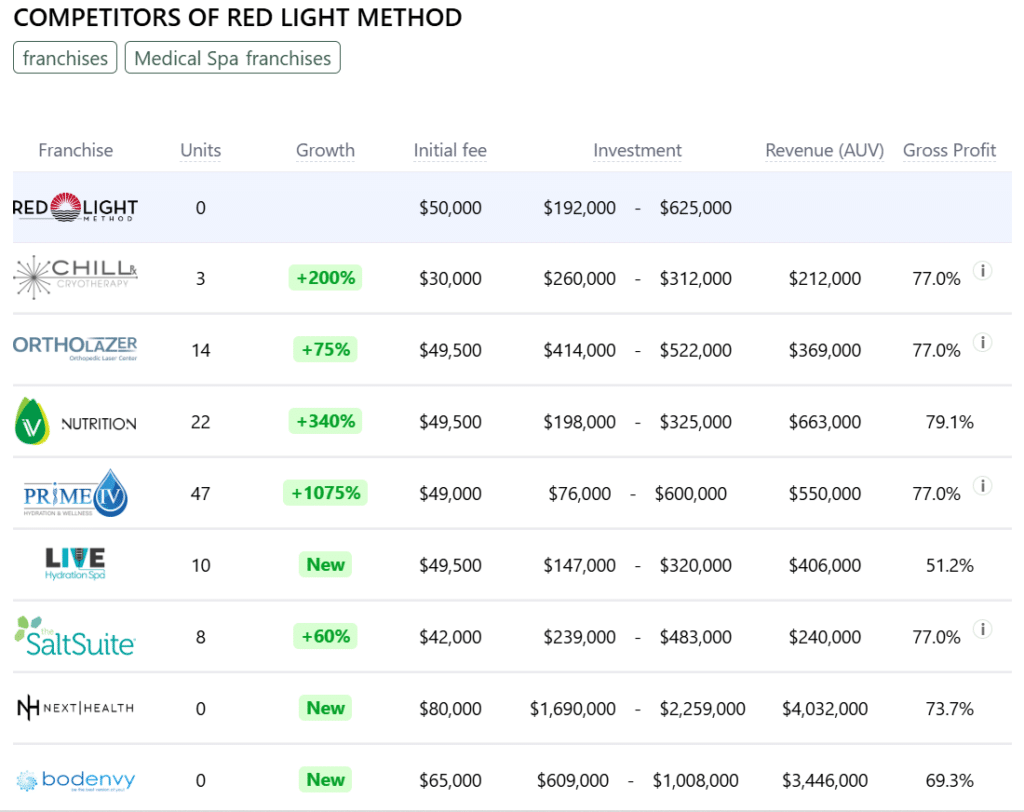The image size is (1024, 812).
Task: Sort by the Units column header
Action: click(x=200, y=150)
